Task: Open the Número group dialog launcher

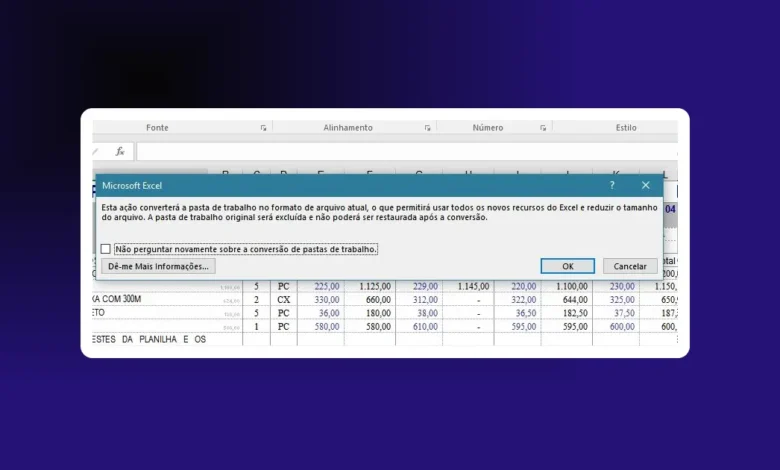Action: (x=543, y=128)
